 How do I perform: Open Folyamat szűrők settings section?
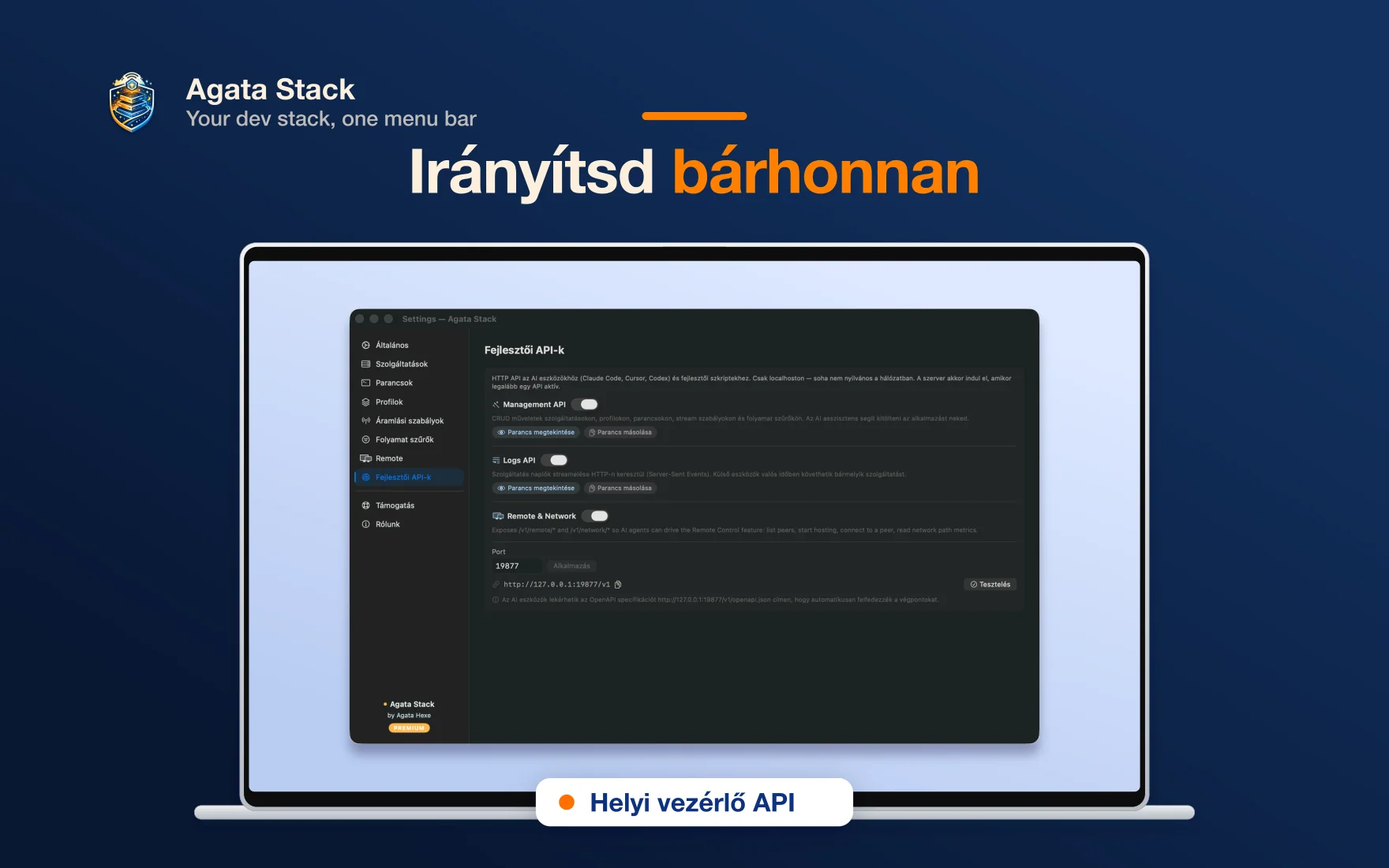point(409,440)
